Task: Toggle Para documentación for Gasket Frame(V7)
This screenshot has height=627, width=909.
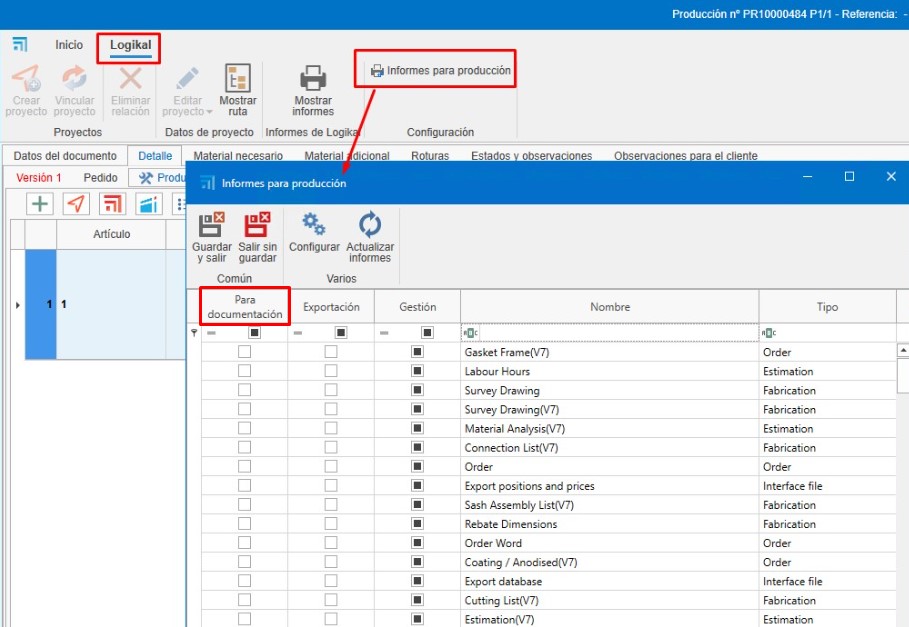Action: tap(245, 352)
